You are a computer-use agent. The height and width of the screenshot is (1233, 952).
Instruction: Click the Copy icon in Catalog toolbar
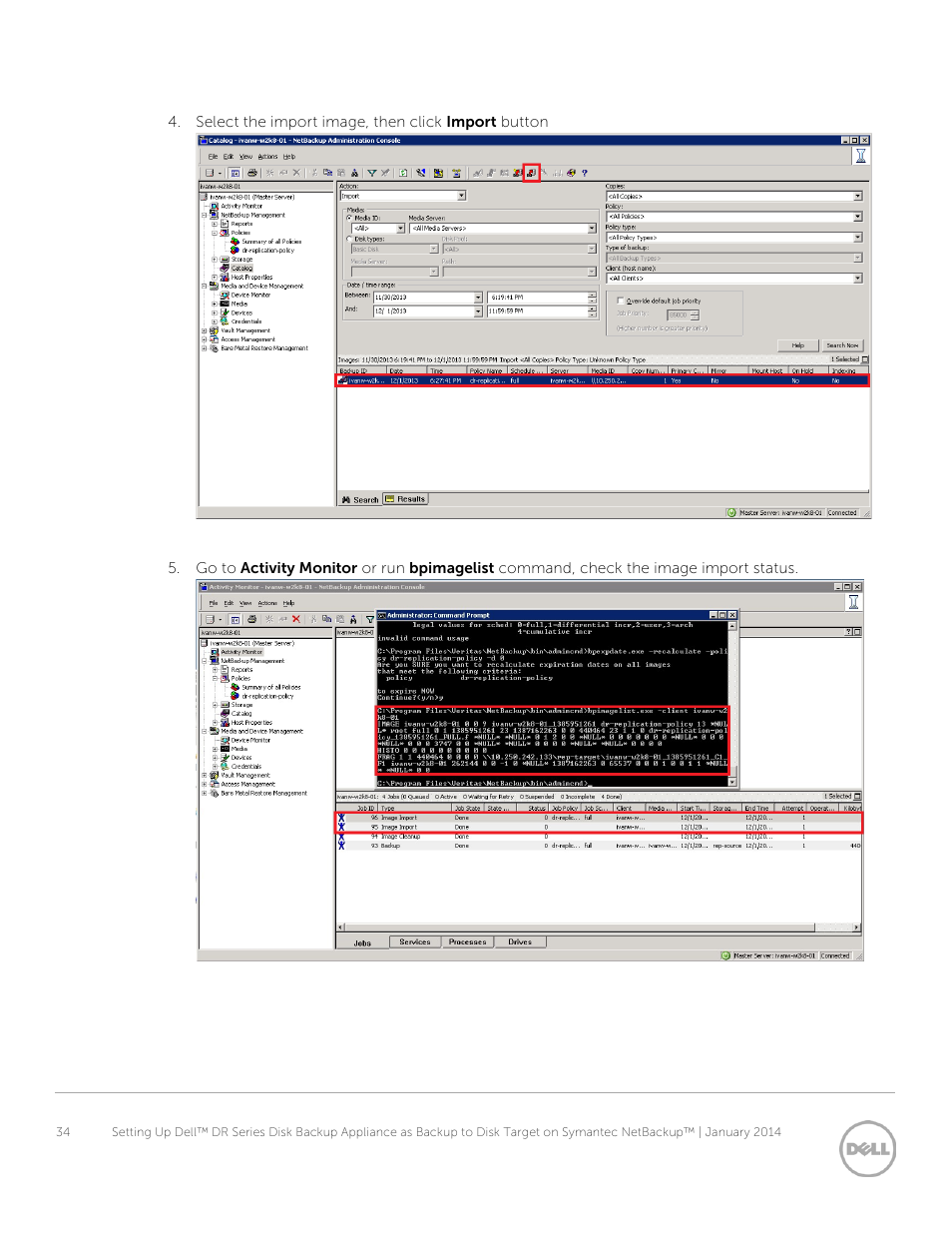[x=327, y=173]
